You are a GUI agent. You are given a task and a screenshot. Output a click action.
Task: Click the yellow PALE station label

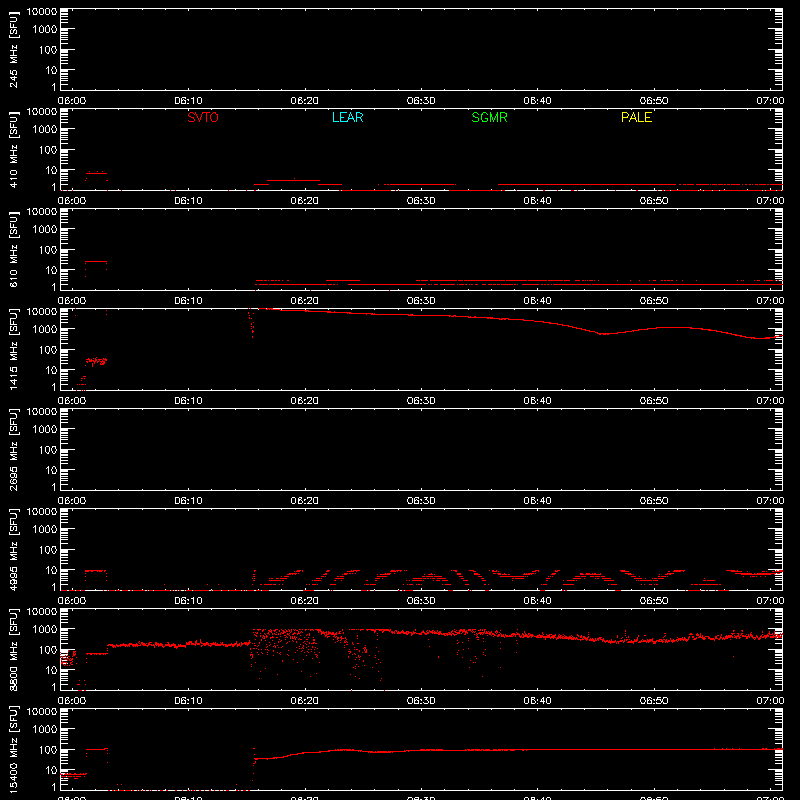click(636, 117)
